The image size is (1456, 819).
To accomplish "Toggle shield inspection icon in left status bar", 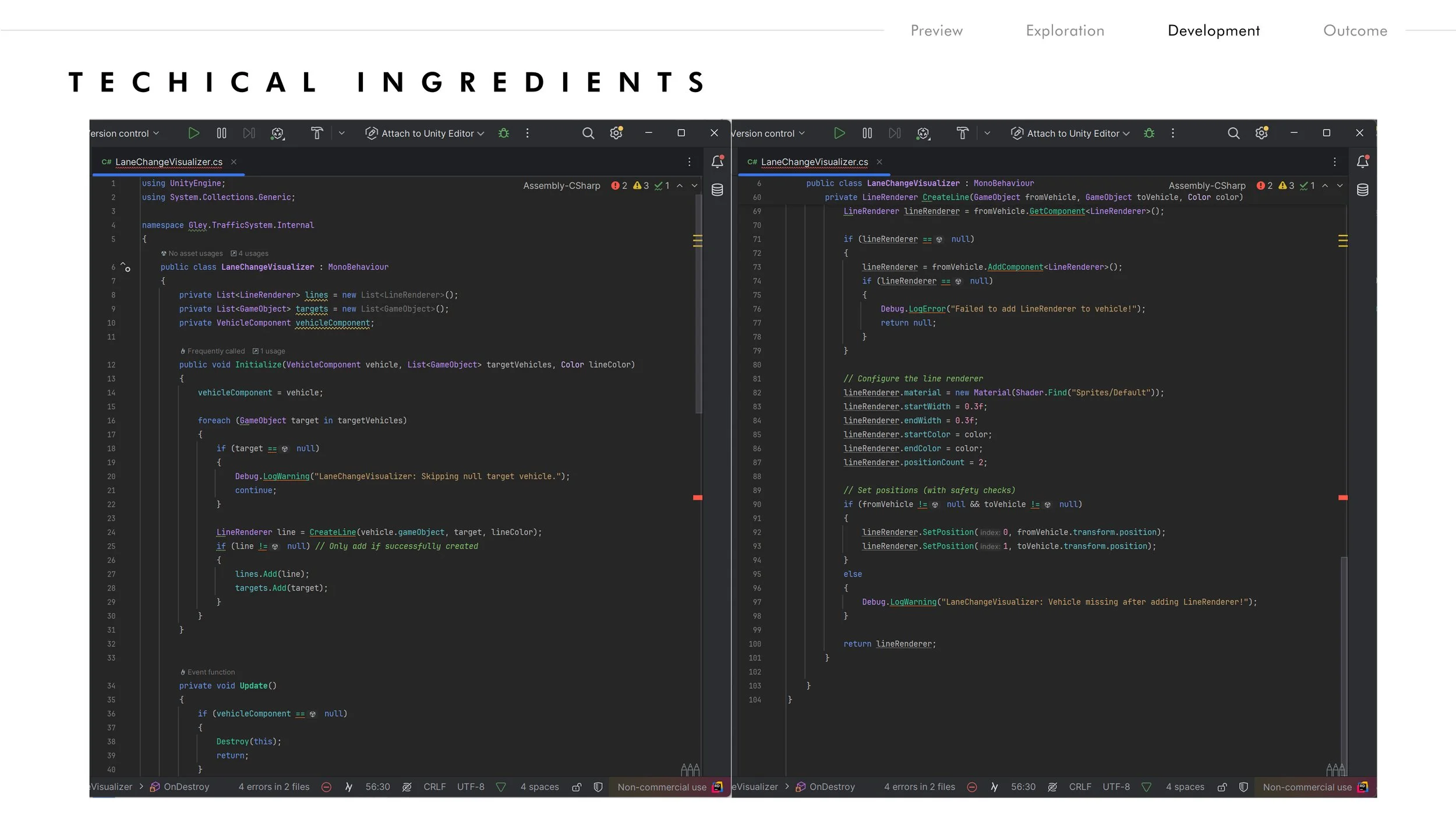I will [x=598, y=787].
